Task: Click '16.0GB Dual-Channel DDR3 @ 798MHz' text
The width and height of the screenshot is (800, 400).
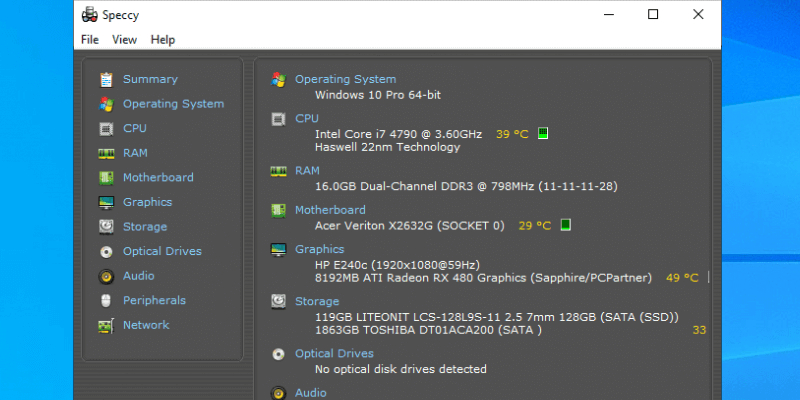Action: point(424,187)
